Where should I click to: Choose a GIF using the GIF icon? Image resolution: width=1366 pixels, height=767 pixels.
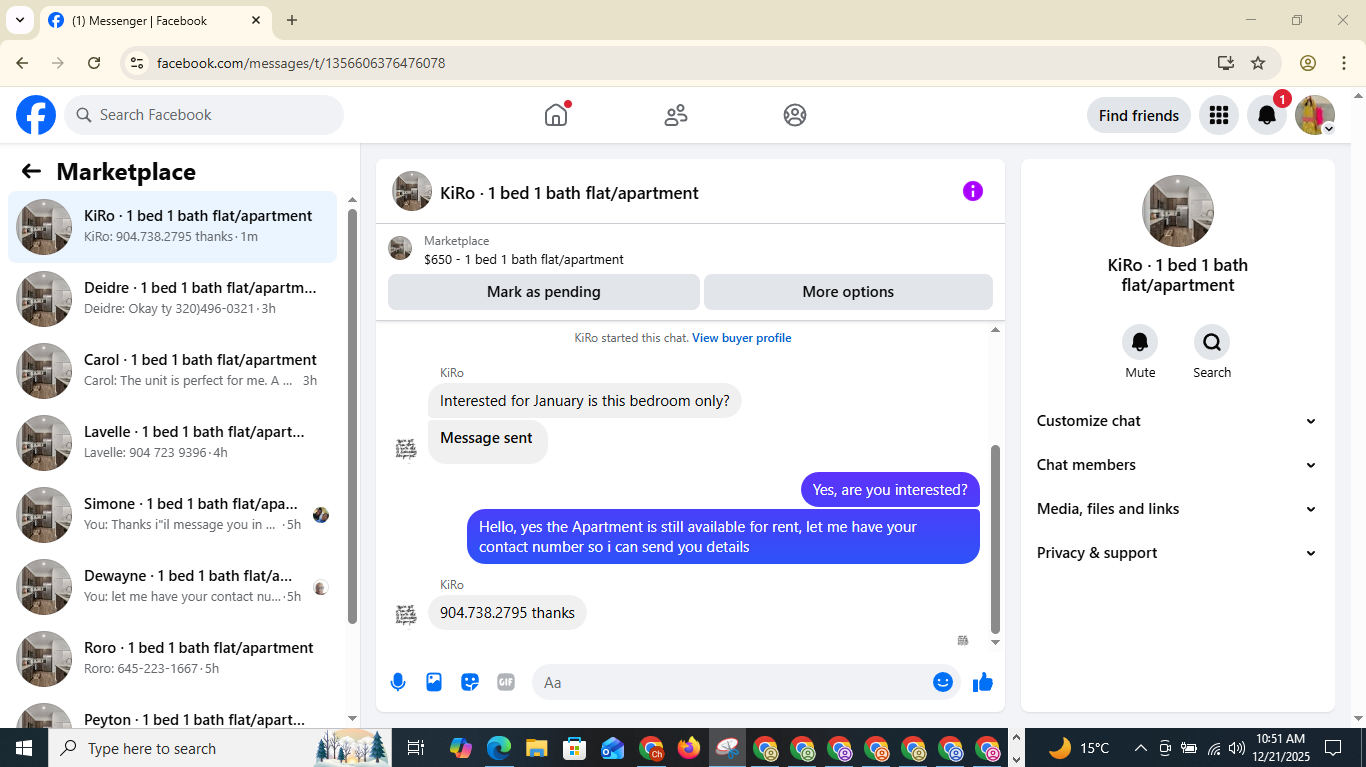(x=506, y=682)
